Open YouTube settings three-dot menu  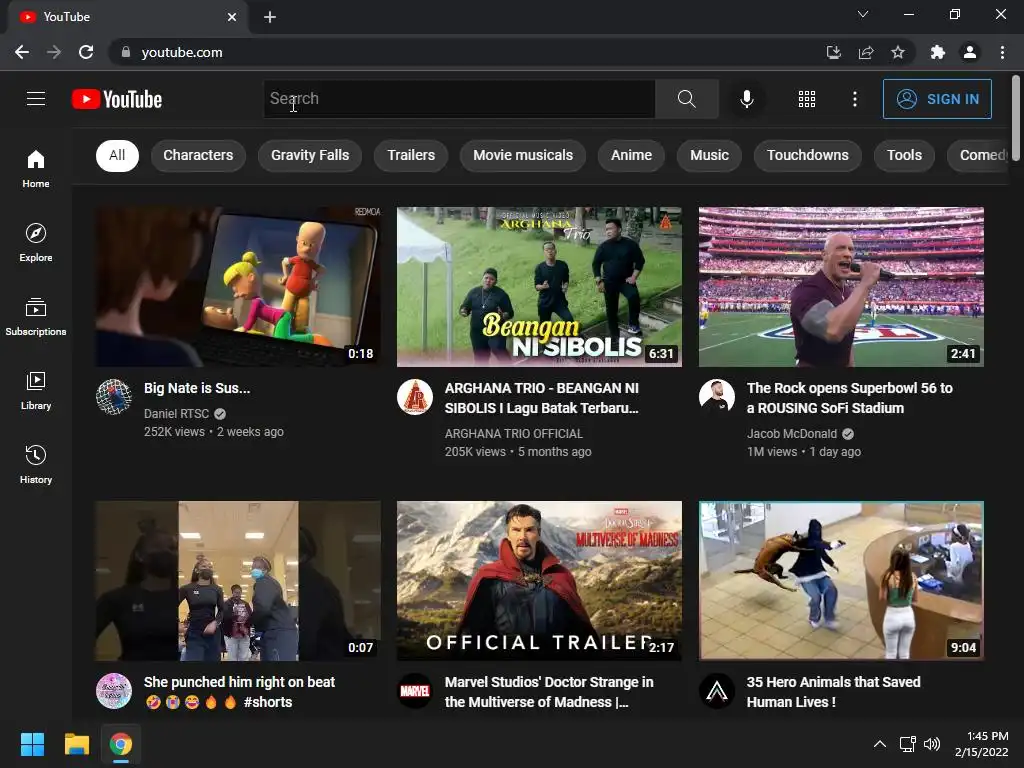855,99
